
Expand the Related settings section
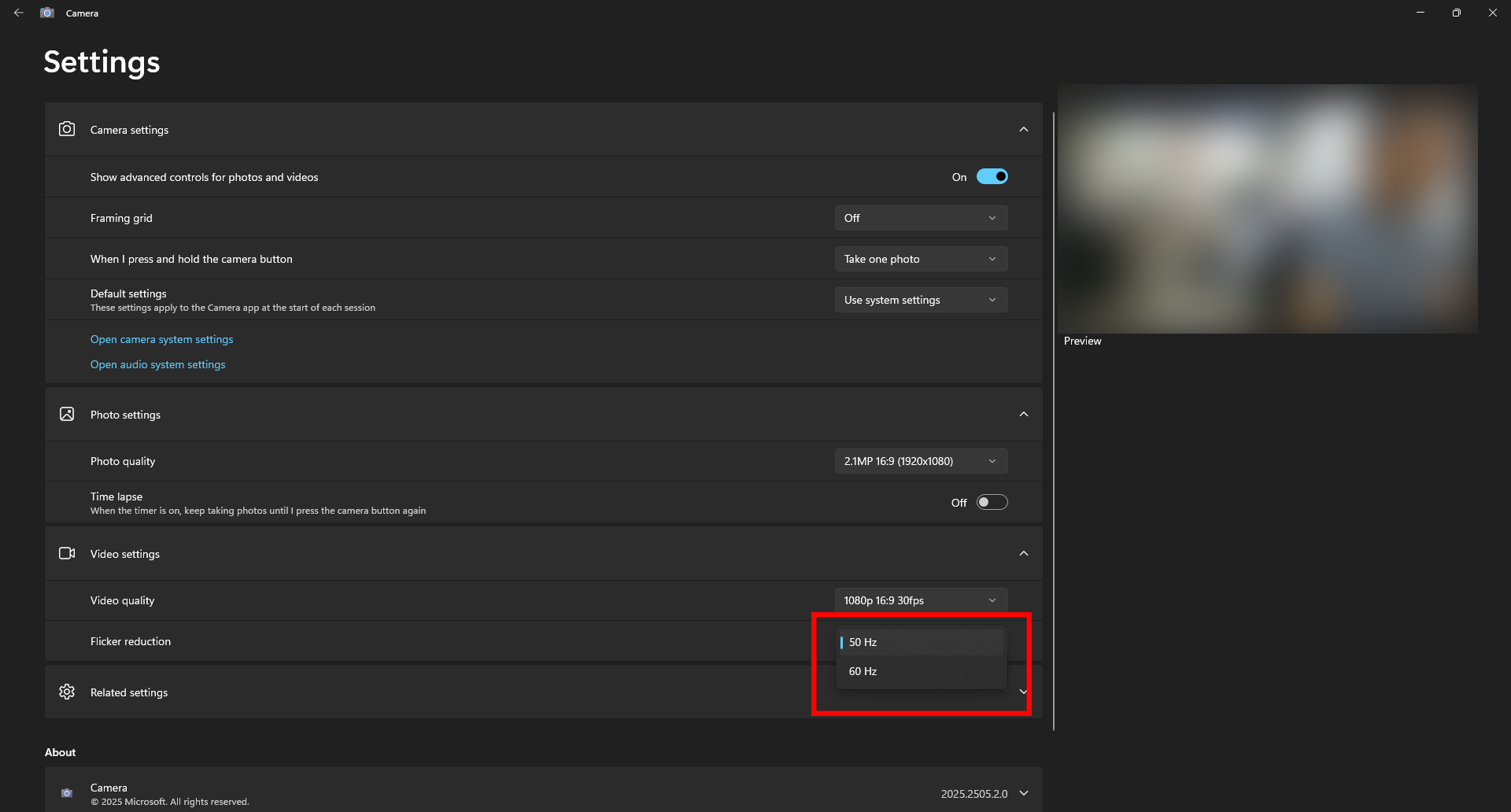coord(1024,692)
